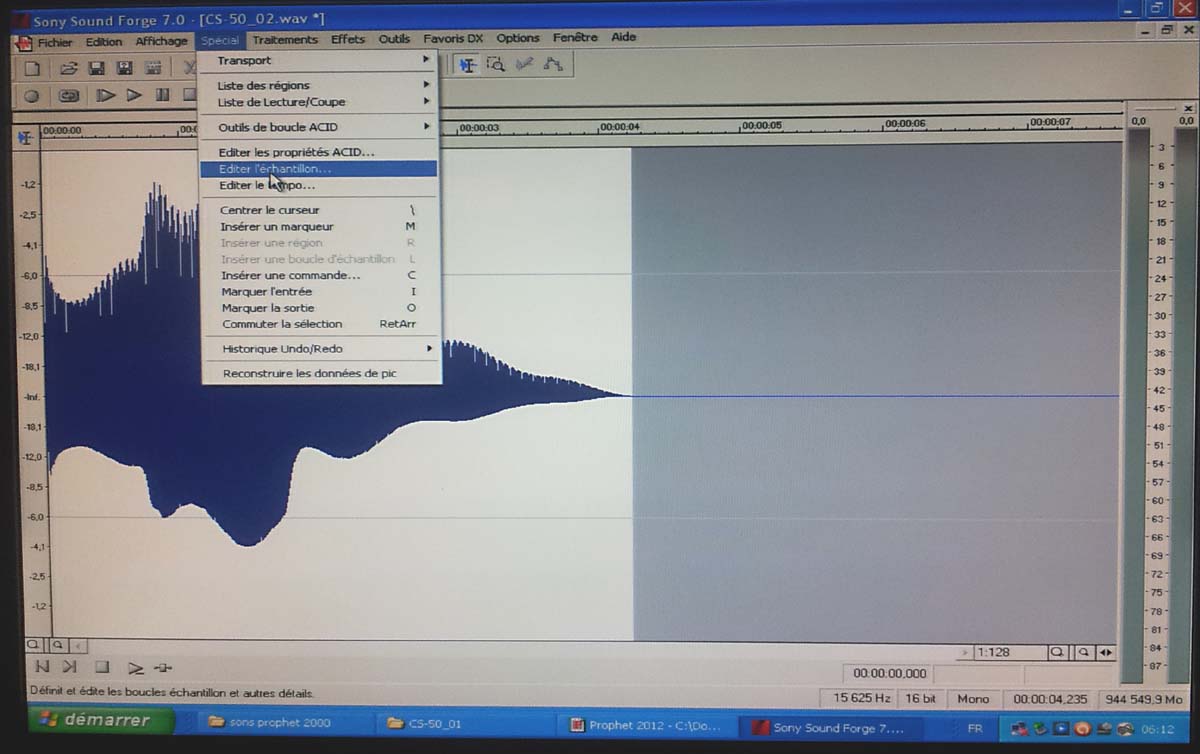
Task: Click the Mono channel status
Action: (973, 699)
